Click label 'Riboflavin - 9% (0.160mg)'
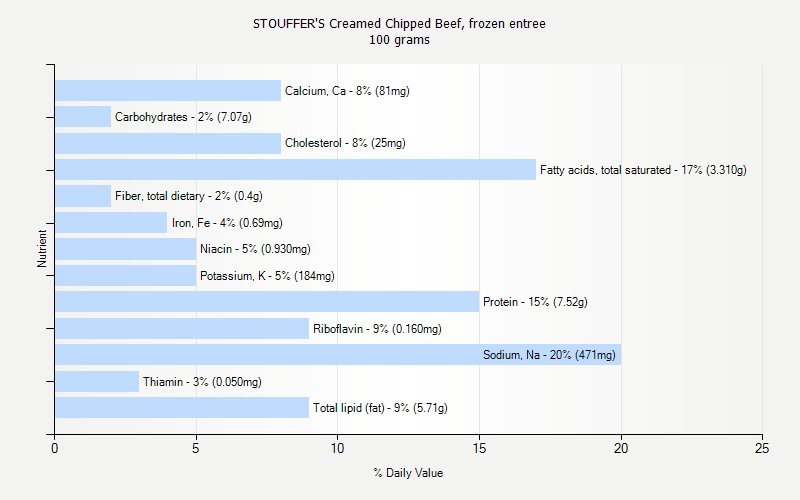This screenshot has height=500, width=800. tap(377, 329)
